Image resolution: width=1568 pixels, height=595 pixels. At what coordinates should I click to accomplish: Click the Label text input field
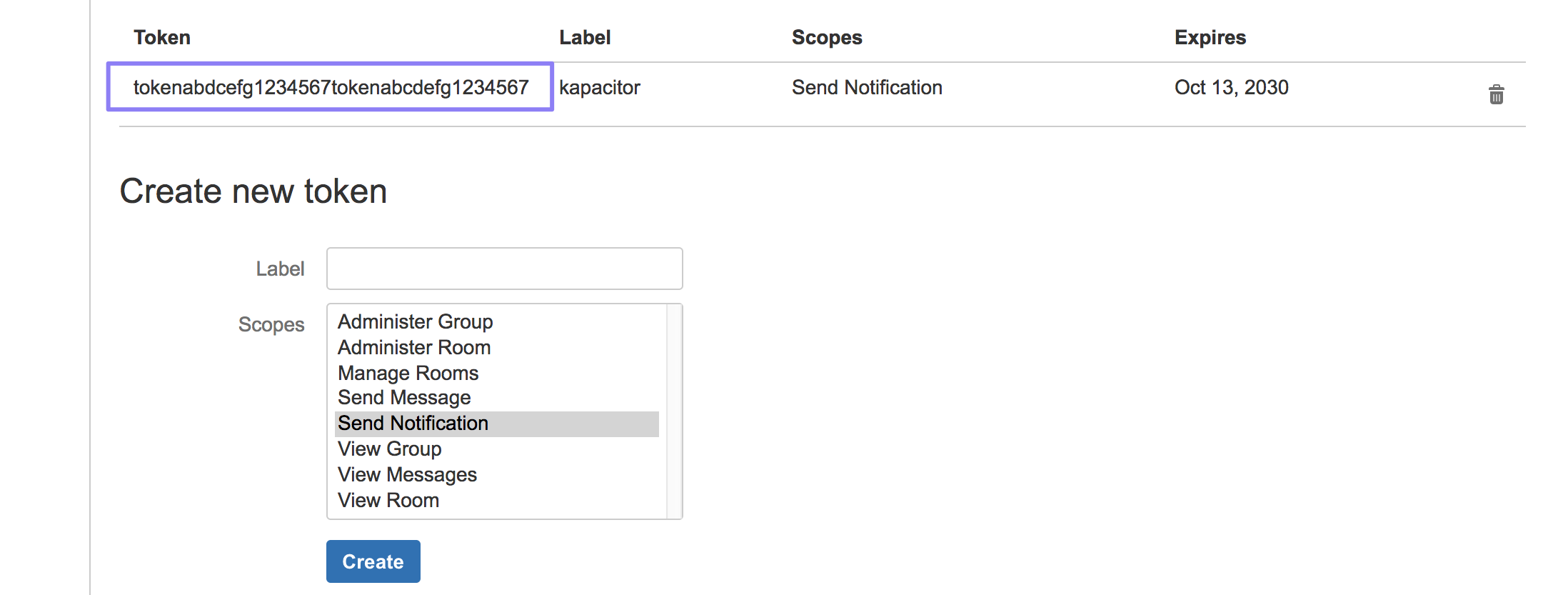(504, 269)
